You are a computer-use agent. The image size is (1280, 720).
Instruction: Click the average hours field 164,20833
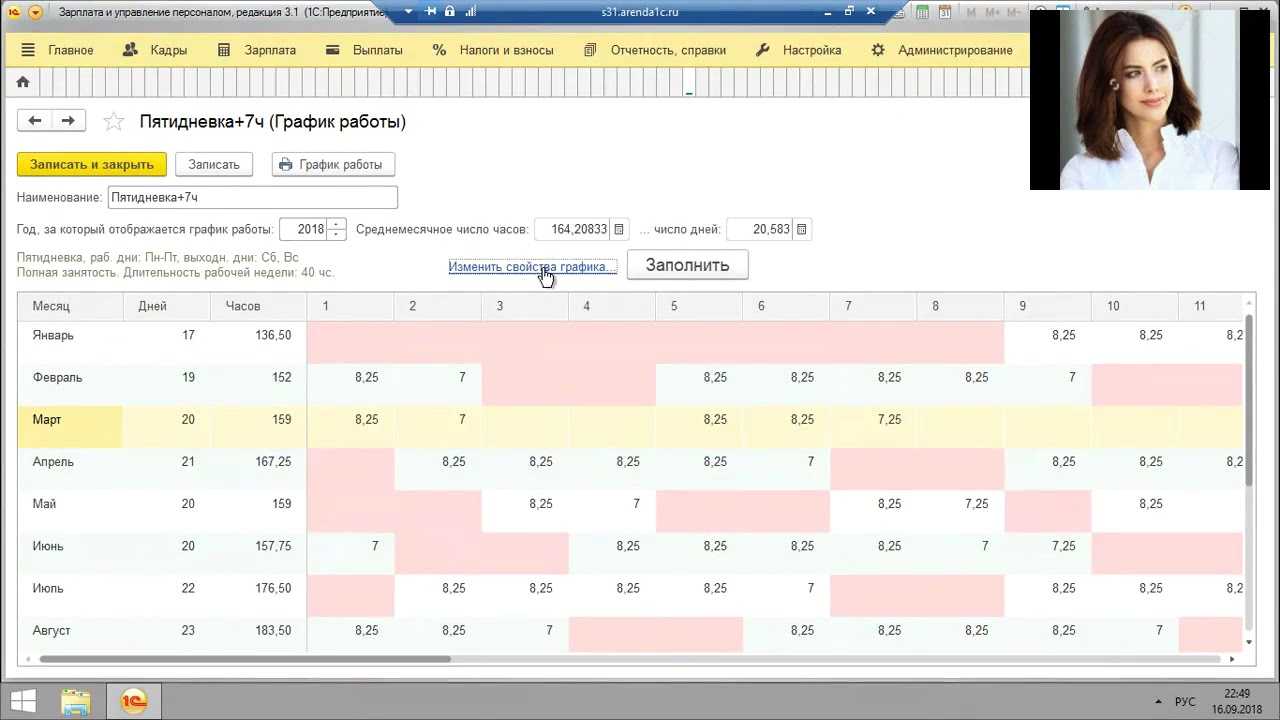click(x=572, y=229)
